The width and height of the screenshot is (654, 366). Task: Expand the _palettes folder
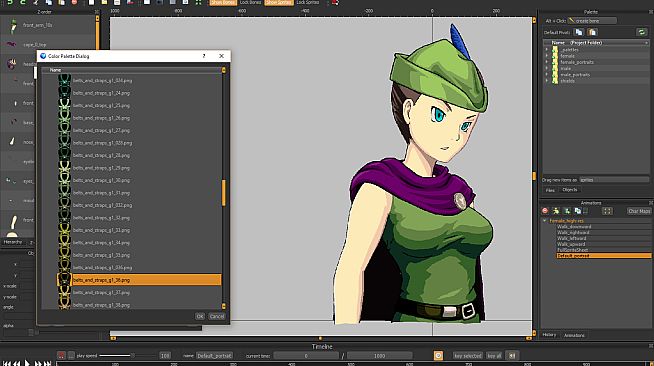click(547, 50)
